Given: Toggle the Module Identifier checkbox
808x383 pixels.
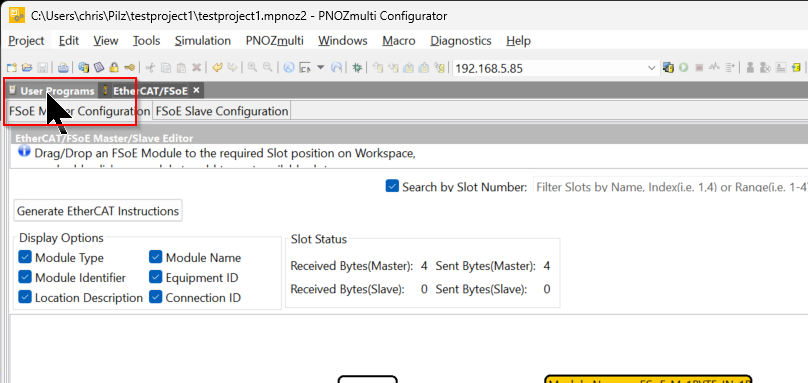Looking at the screenshot, I should [x=25, y=277].
